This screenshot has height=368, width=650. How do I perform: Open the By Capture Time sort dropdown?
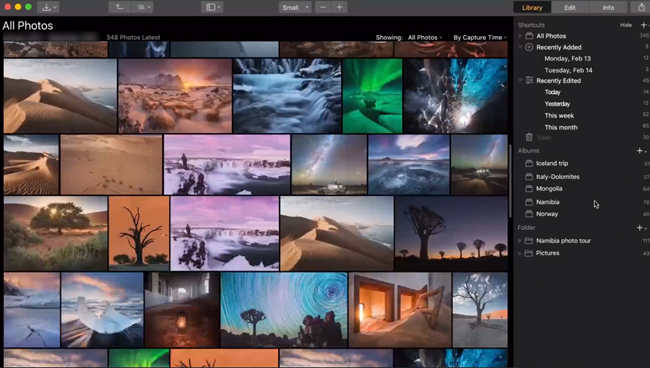pos(480,37)
